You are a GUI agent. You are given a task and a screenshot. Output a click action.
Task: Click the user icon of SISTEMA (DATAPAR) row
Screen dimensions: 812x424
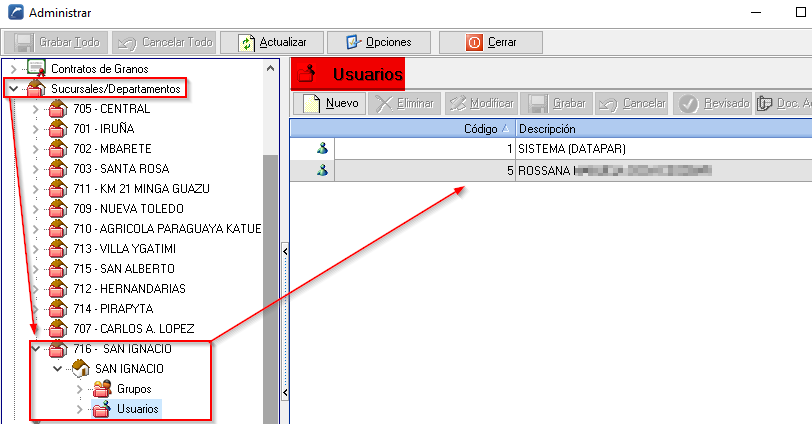point(322,149)
